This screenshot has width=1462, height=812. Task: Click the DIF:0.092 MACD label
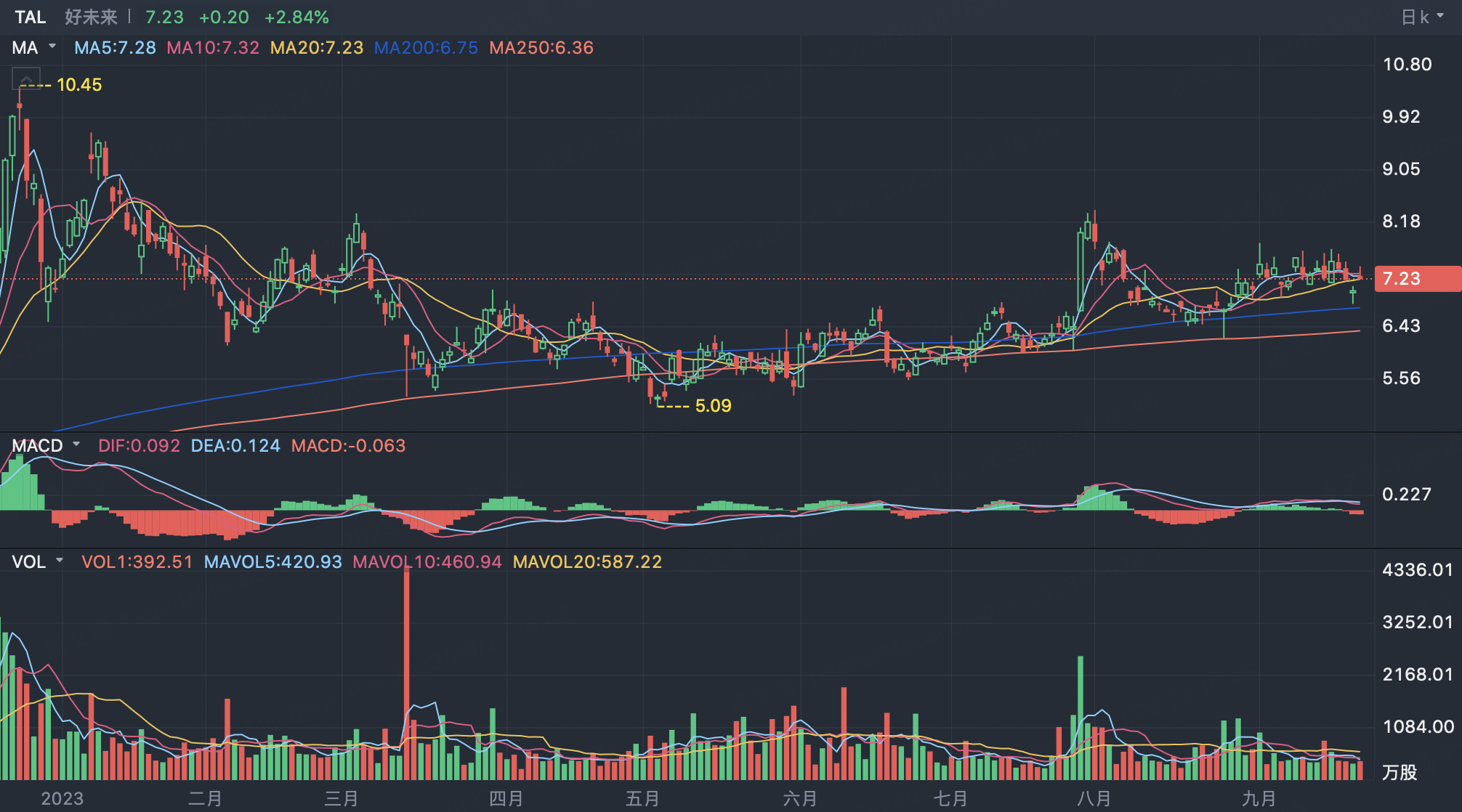(x=139, y=445)
